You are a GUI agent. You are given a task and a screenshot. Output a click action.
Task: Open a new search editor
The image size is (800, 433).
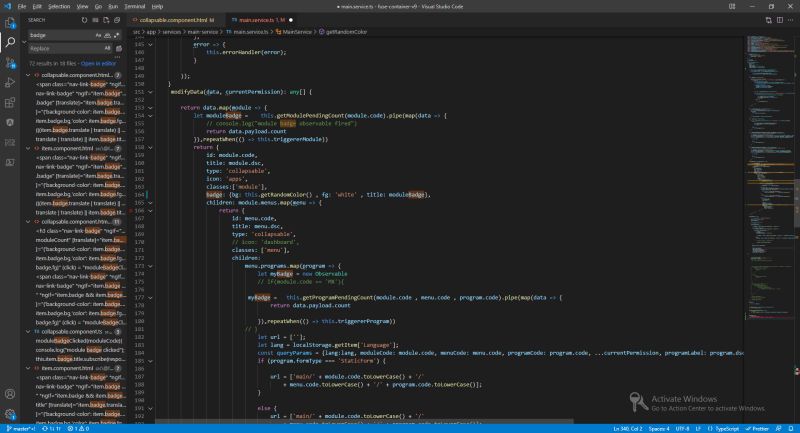click(x=106, y=20)
